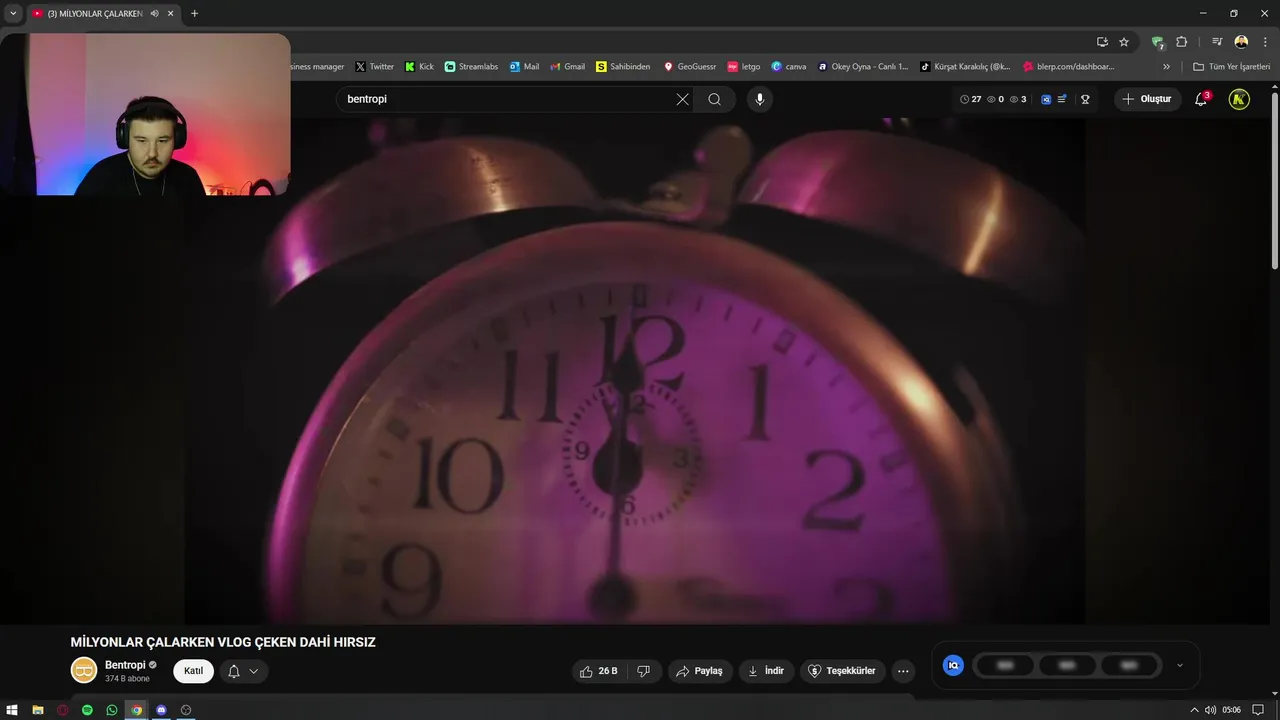Image resolution: width=1280 pixels, height=720 pixels.
Task: Click the taskbar clock showing 05:06
Action: coord(1231,710)
